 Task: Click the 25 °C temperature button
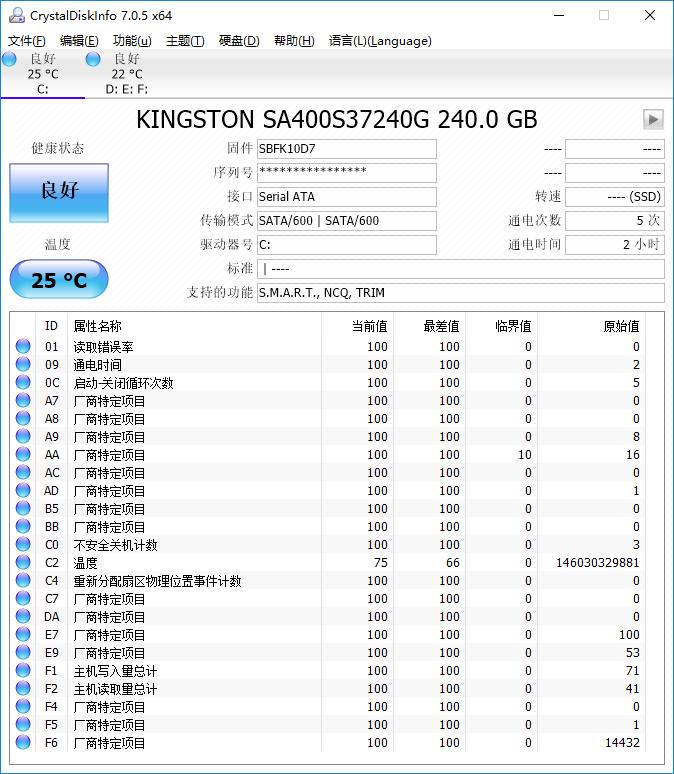(x=59, y=279)
